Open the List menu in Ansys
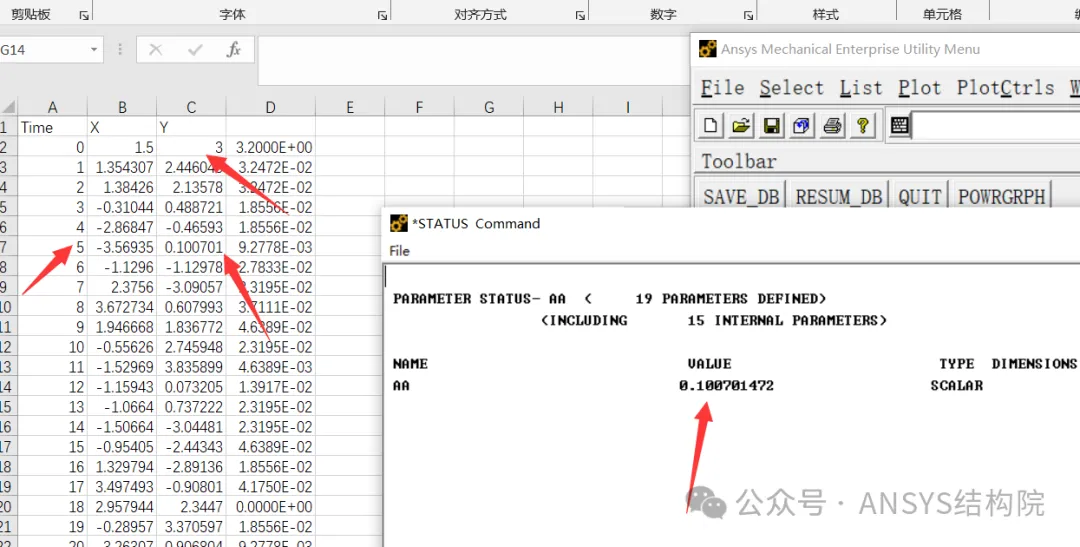Screen dimensions: 1080x547 click(860, 87)
